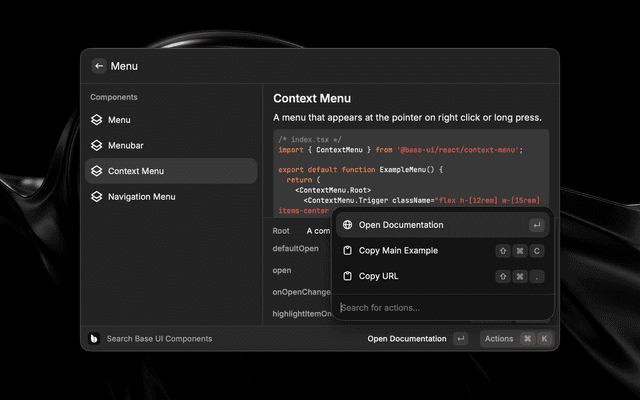Click the index.tsx code example block
640x400 pixels.
click(410, 160)
